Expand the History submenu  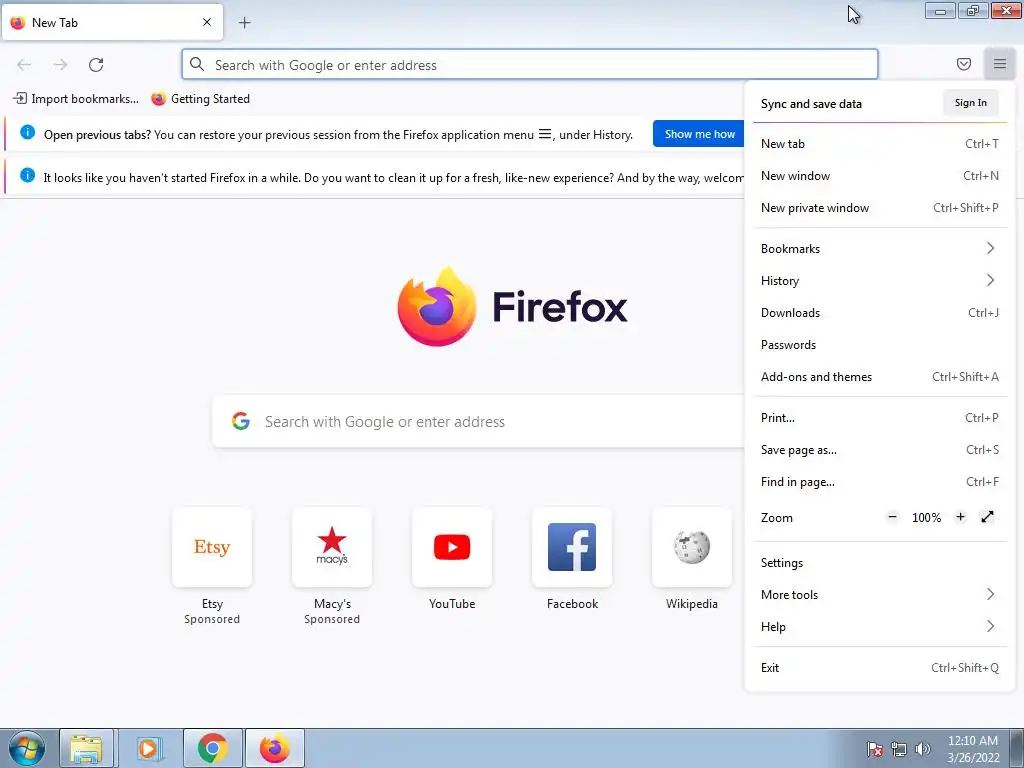pos(880,280)
